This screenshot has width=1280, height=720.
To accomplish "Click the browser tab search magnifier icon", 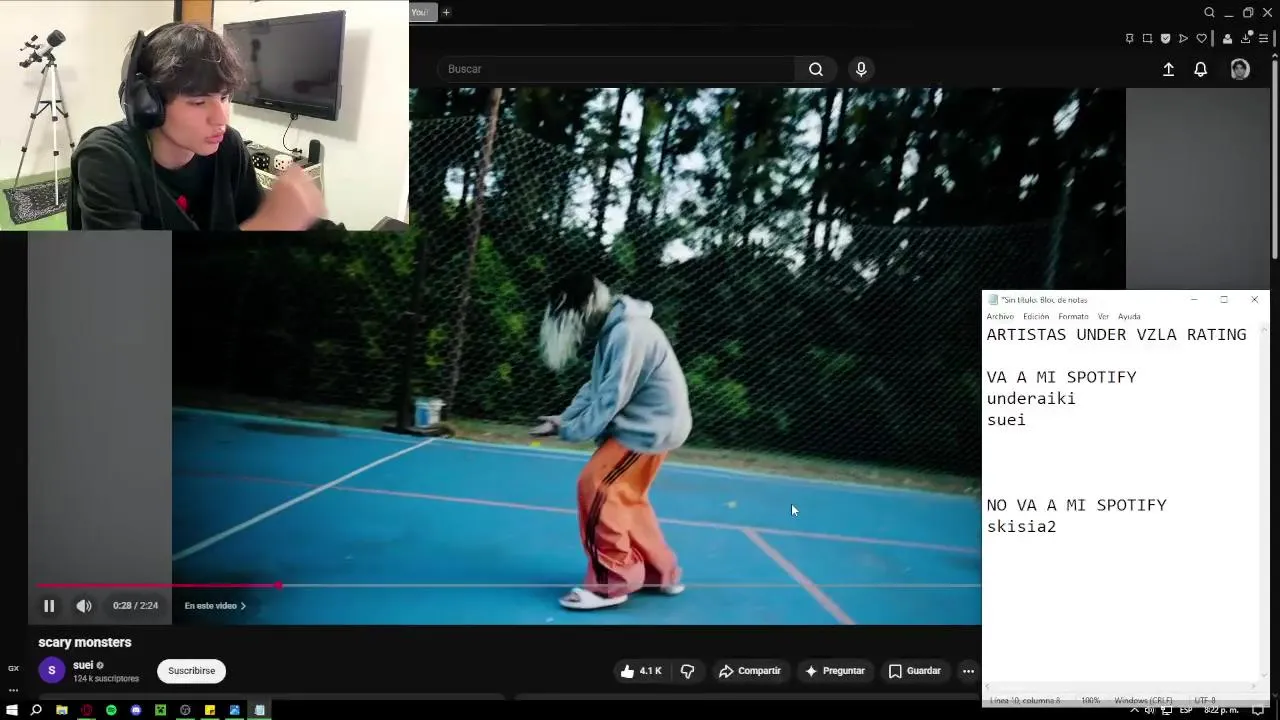I will click(x=1209, y=12).
